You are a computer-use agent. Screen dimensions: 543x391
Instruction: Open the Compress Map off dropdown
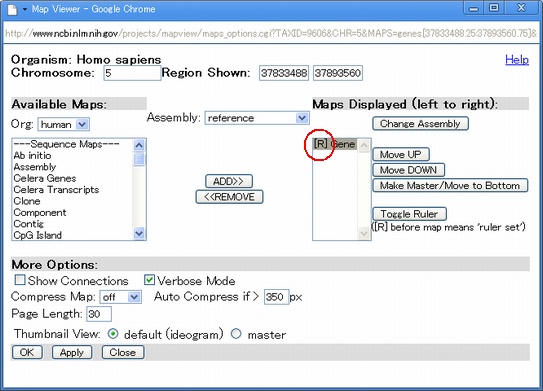coord(121,297)
